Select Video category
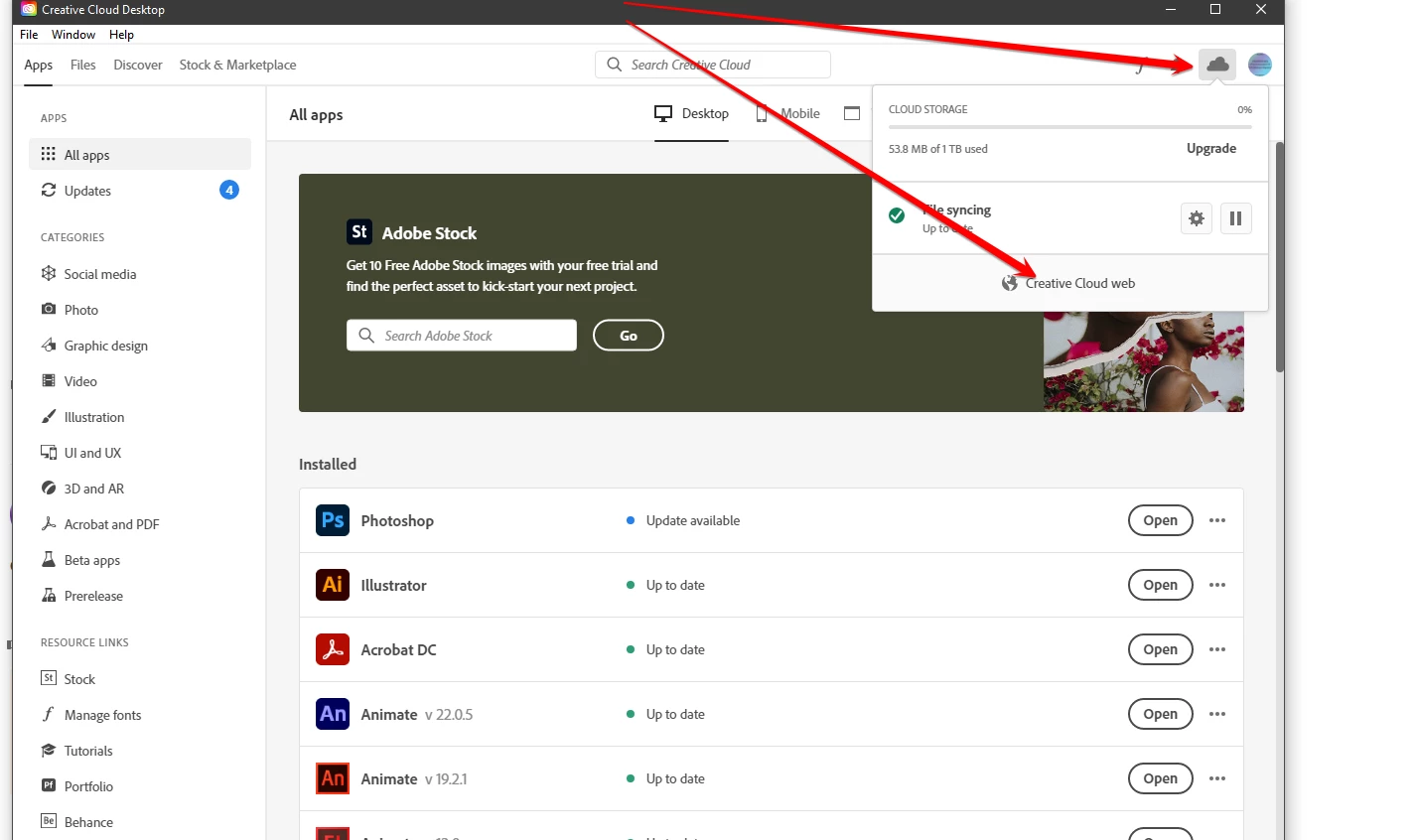 140,381
